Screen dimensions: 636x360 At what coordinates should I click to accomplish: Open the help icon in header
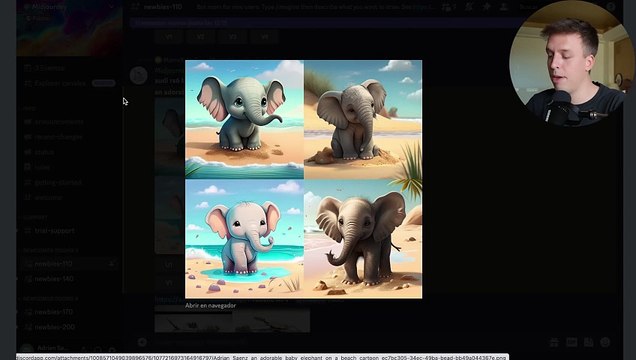(x=611, y=7)
